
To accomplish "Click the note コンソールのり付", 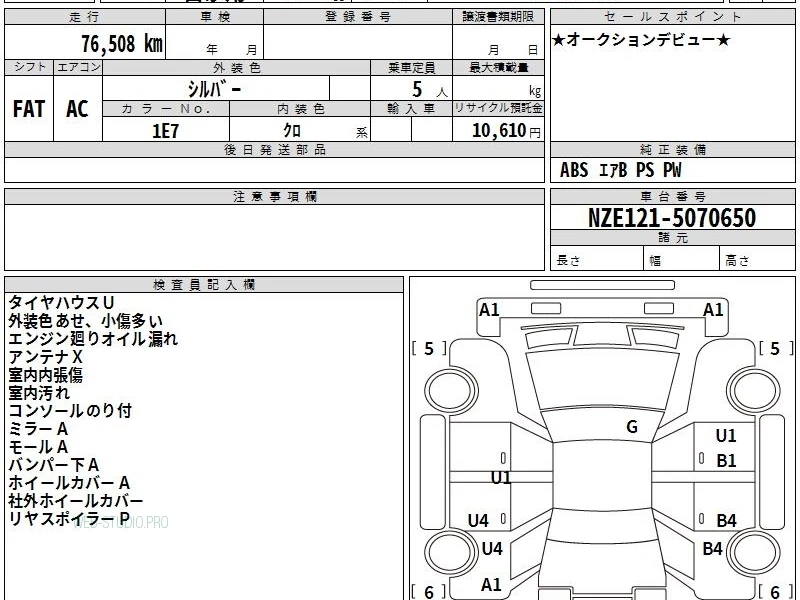I will coord(70,411).
